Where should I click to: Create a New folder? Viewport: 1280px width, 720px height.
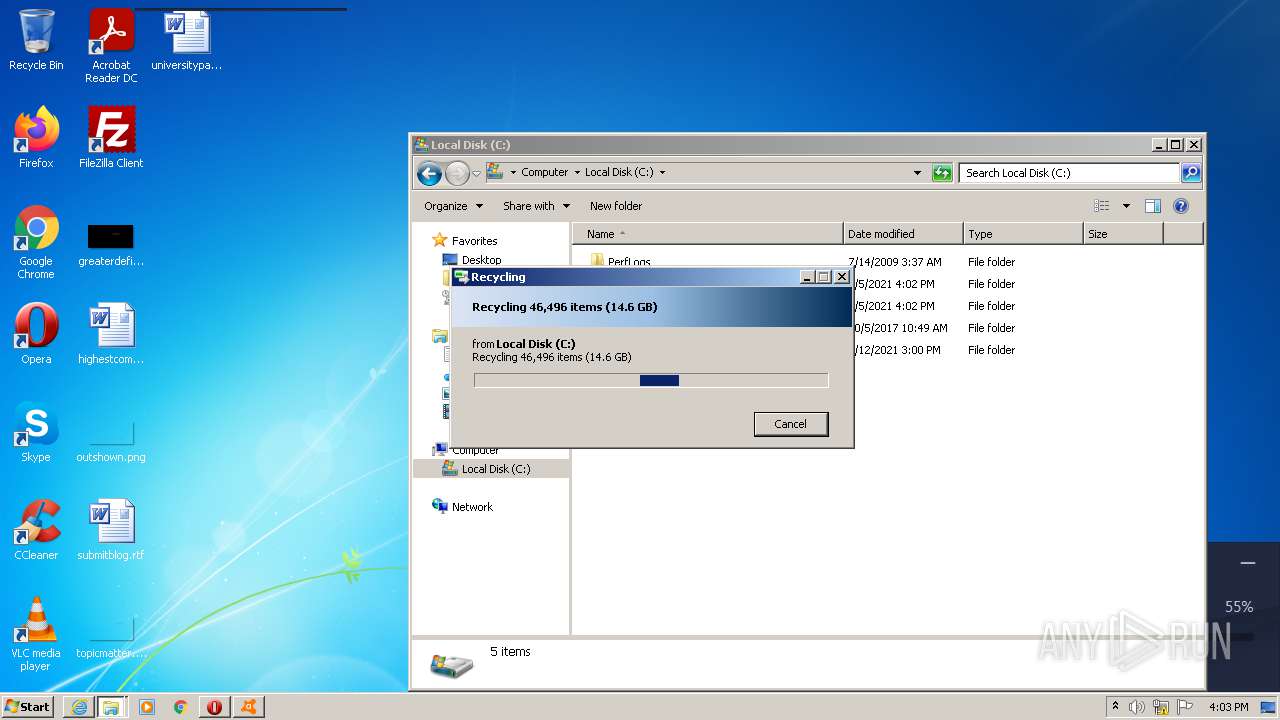[616, 206]
